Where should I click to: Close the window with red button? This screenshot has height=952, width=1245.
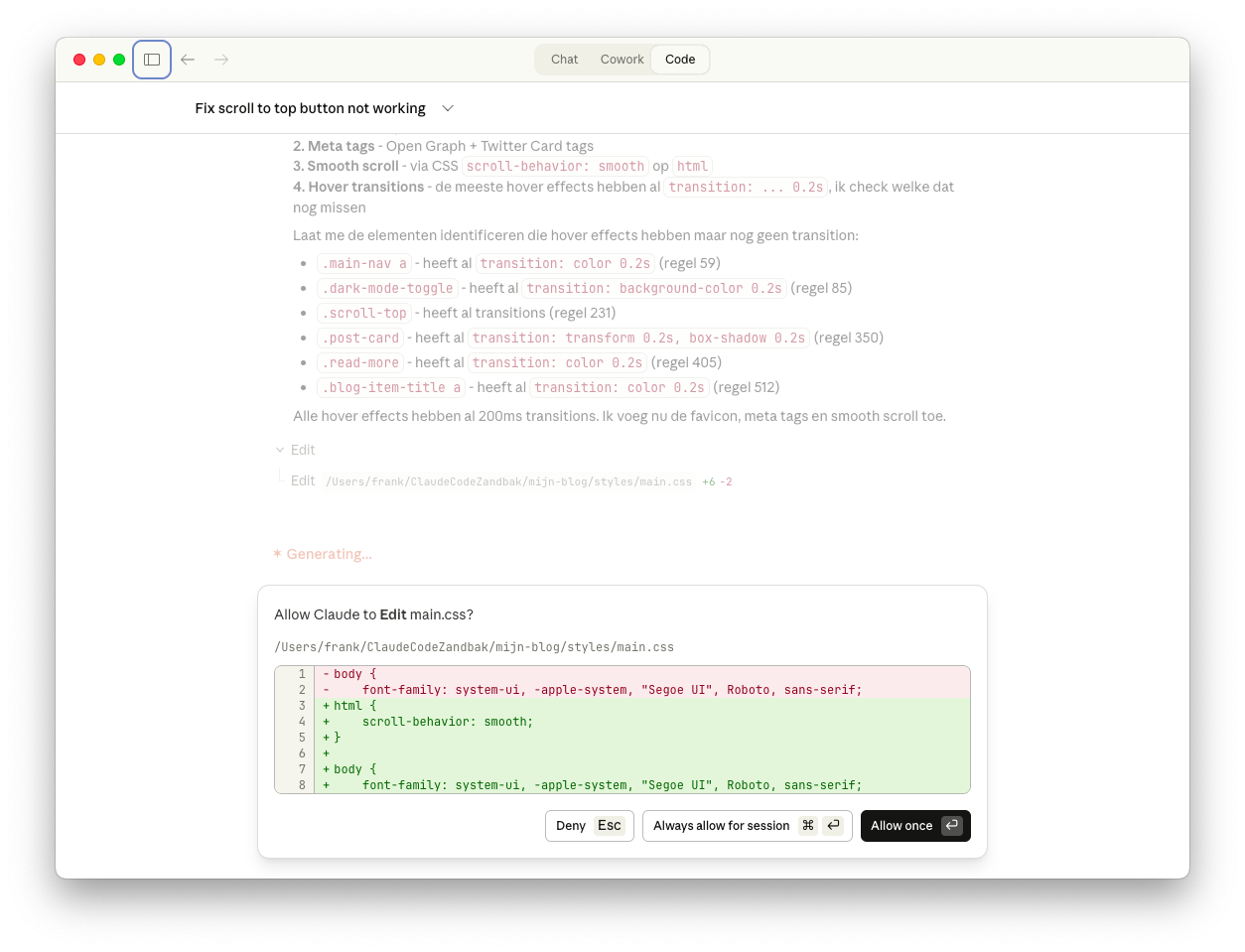[79, 60]
